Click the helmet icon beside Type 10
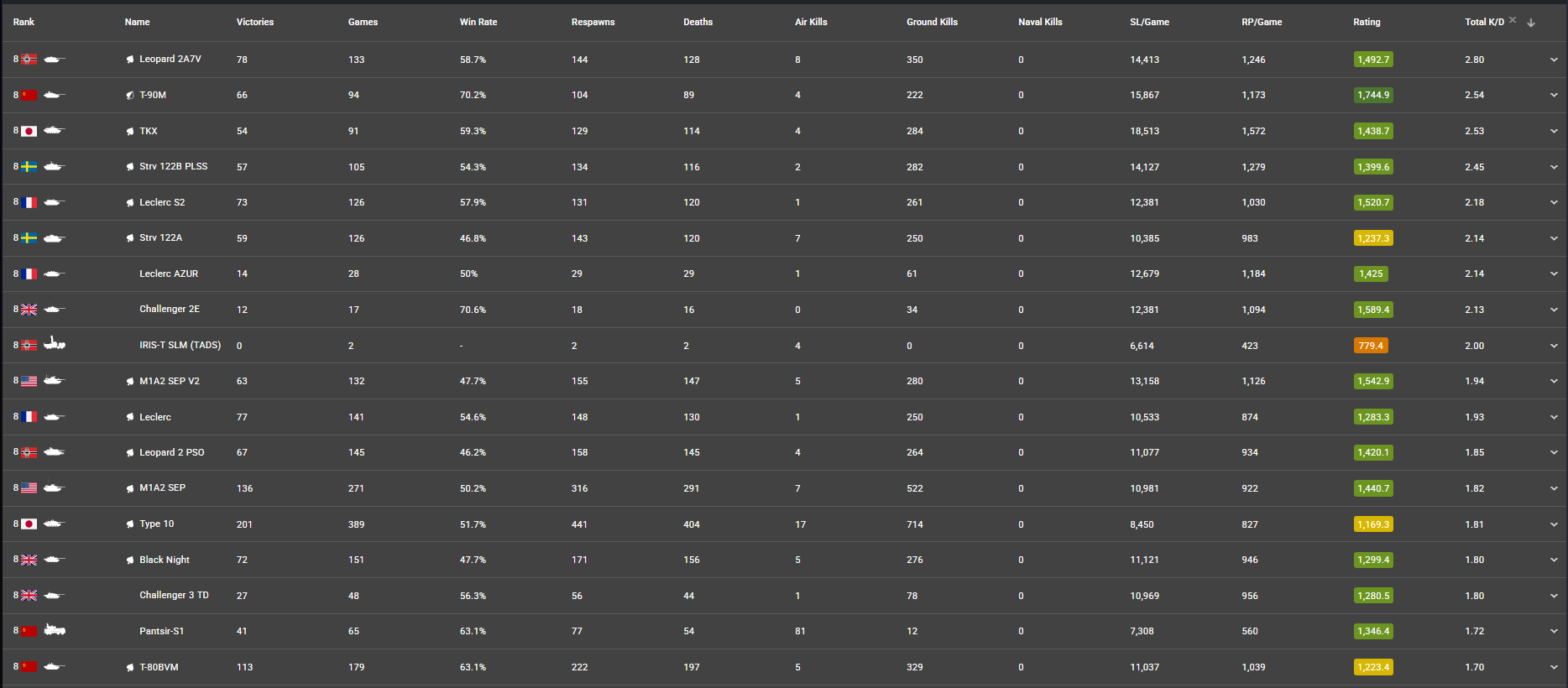Viewport: 1568px width, 688px height. [x=130, y=524]
